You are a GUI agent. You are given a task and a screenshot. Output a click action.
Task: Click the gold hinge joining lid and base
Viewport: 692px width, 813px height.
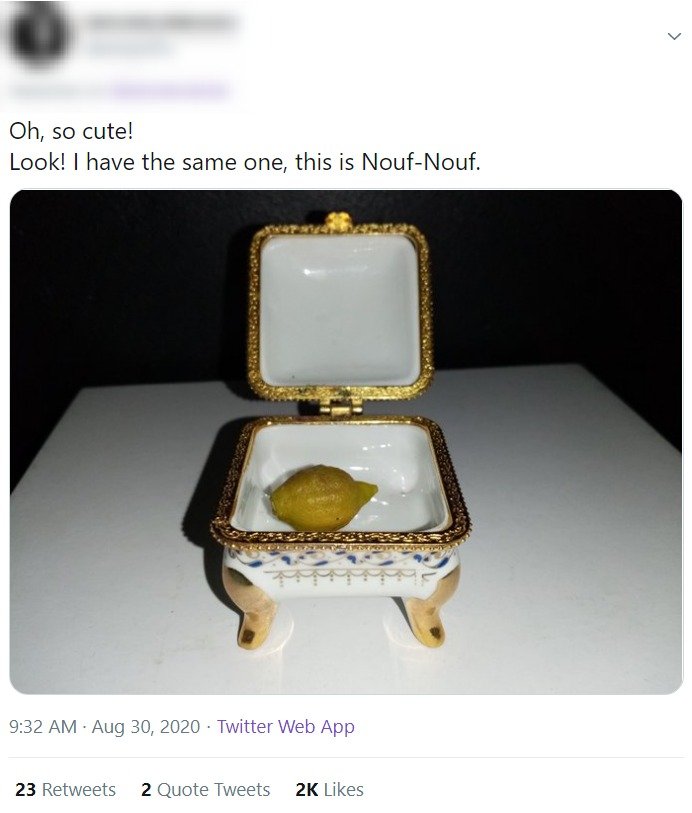[x=340, y=408]
